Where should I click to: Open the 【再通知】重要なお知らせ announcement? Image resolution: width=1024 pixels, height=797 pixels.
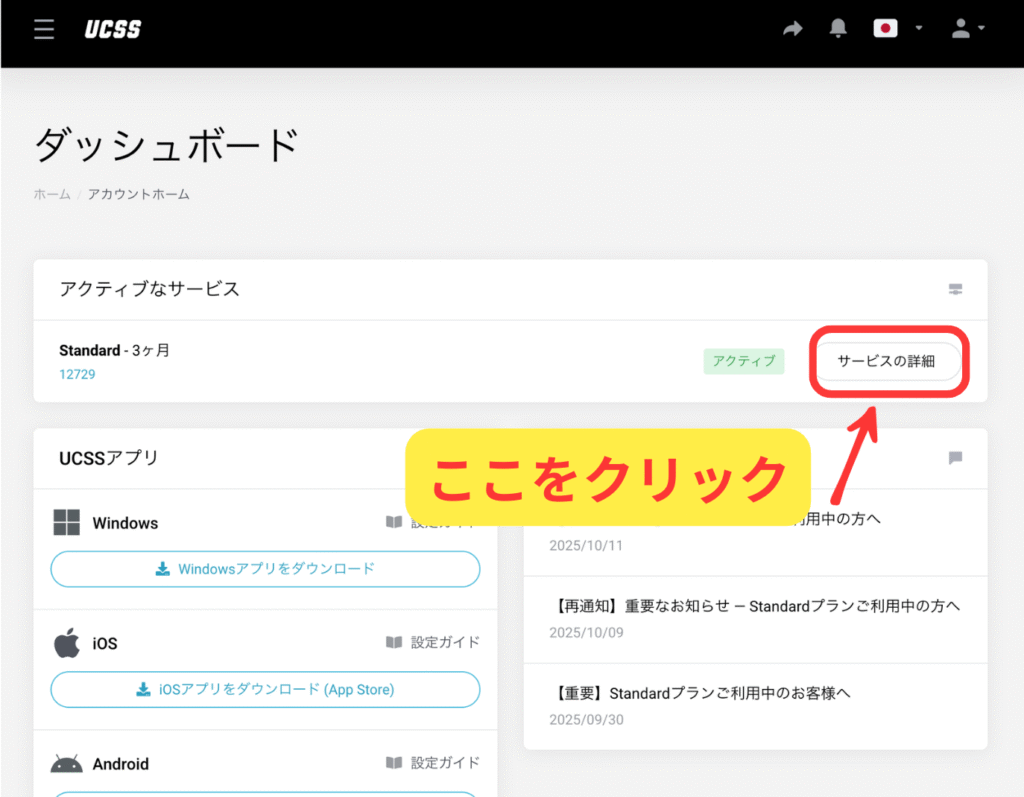coord(755,606)
